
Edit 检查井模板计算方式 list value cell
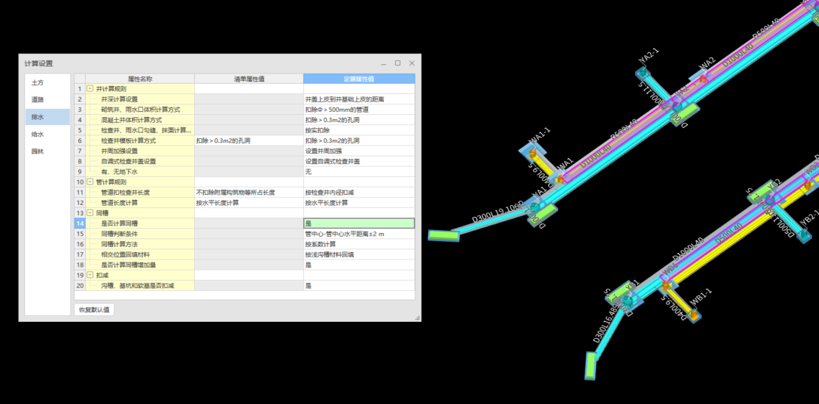coord(248,141)
